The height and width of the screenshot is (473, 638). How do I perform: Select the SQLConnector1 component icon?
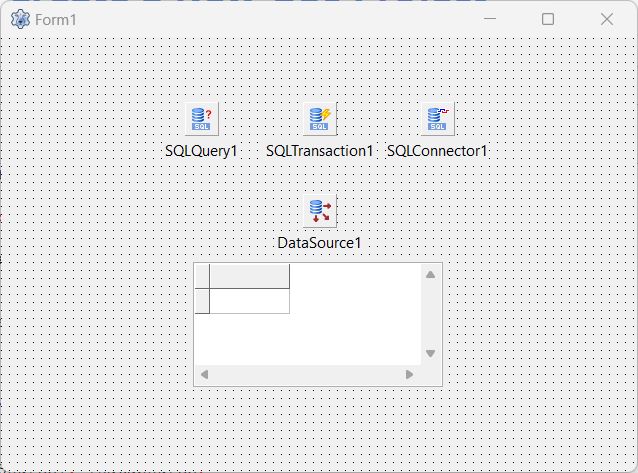coord(437,118)
